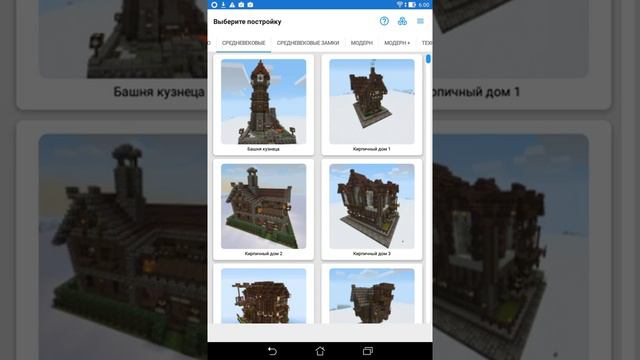Tap the blocks icon in the header
This screenshot has height=360, width=640.
[402, 21]
